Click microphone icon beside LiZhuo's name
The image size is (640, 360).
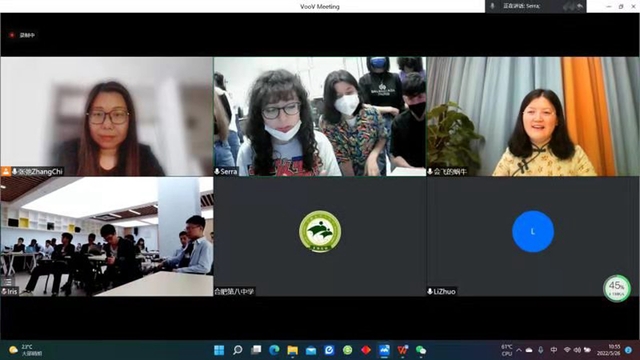click(x=430, y=291)
